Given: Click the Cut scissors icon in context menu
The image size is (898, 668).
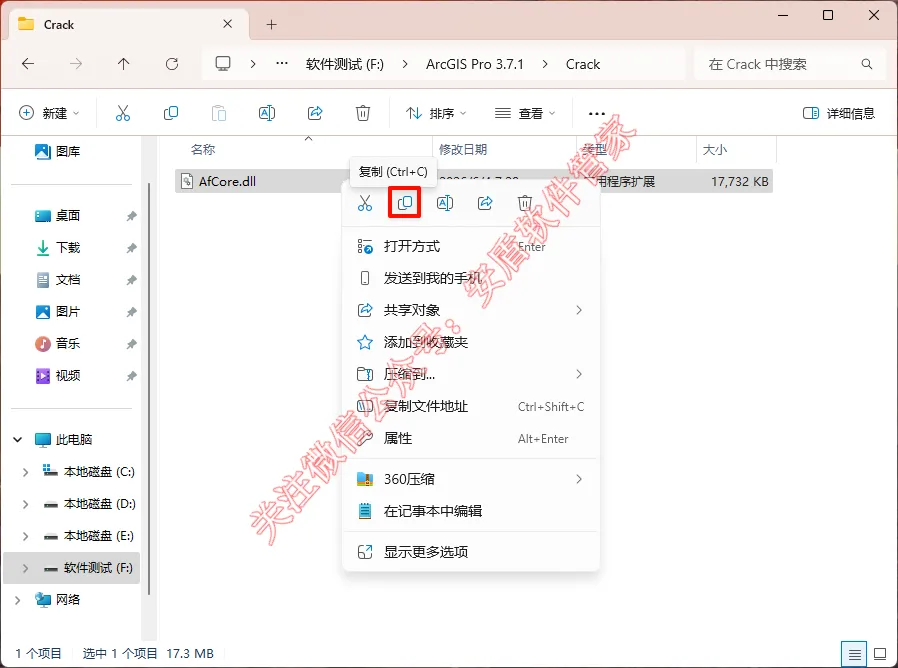Looking at the screenshot, I should 365,202.
